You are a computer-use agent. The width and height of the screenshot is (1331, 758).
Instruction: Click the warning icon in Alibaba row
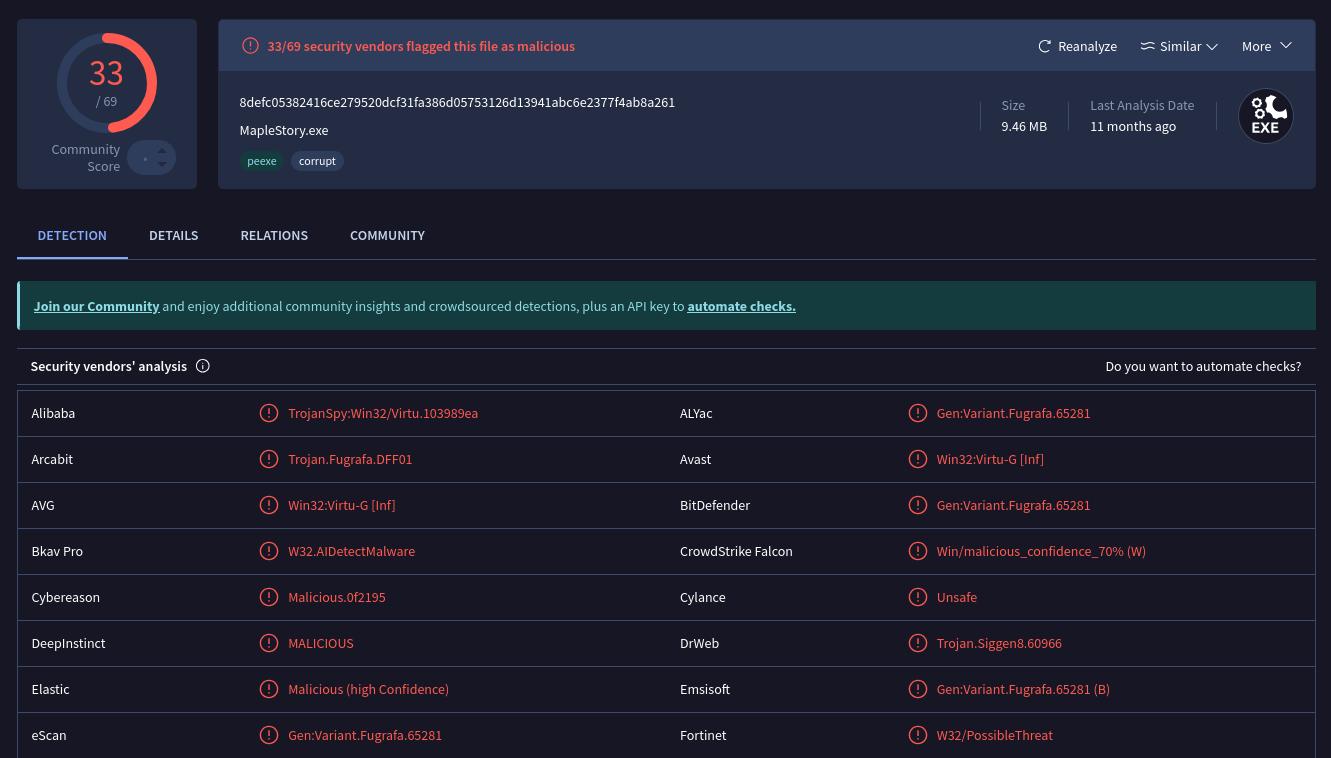pos(269,413)
